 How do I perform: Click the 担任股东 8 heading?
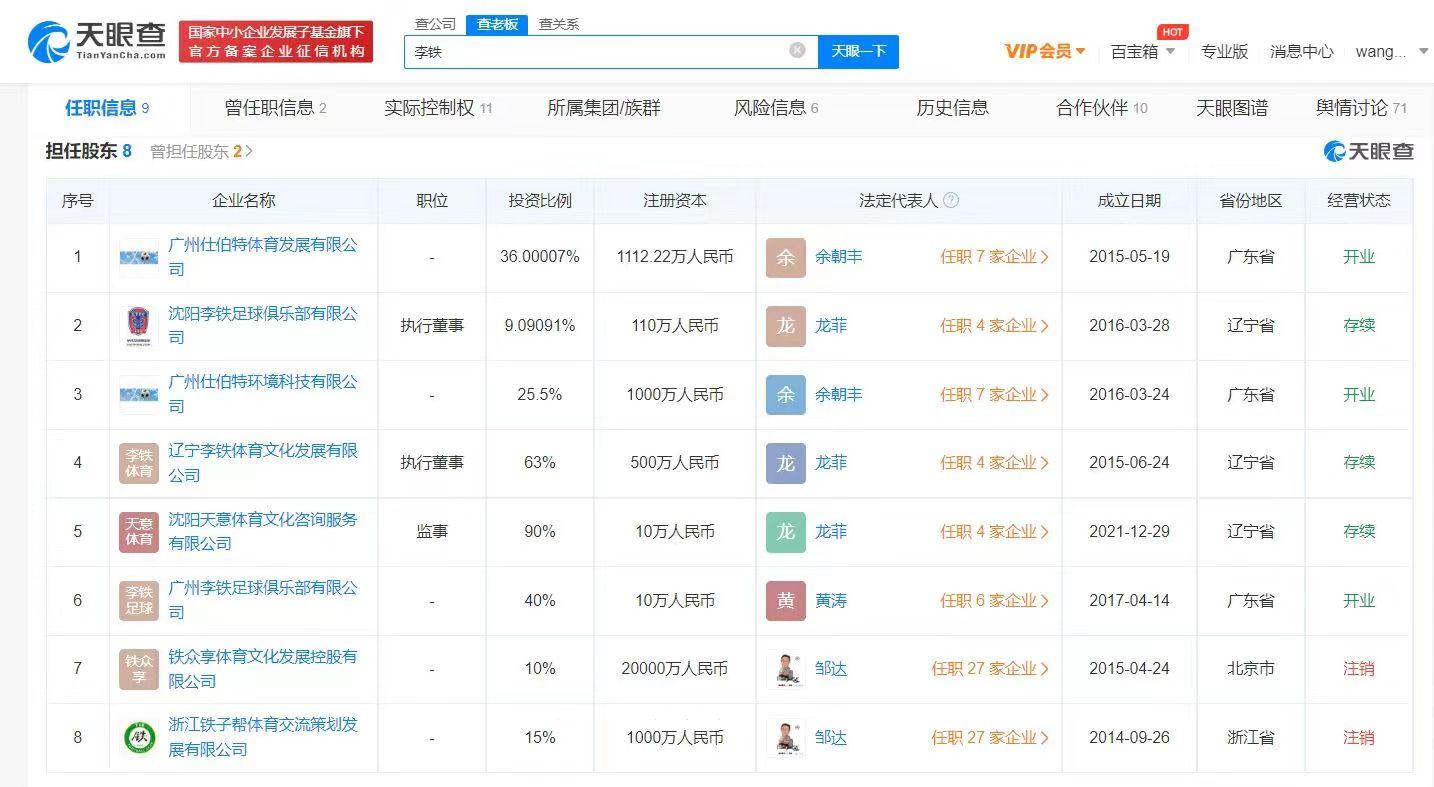point(88,151)
